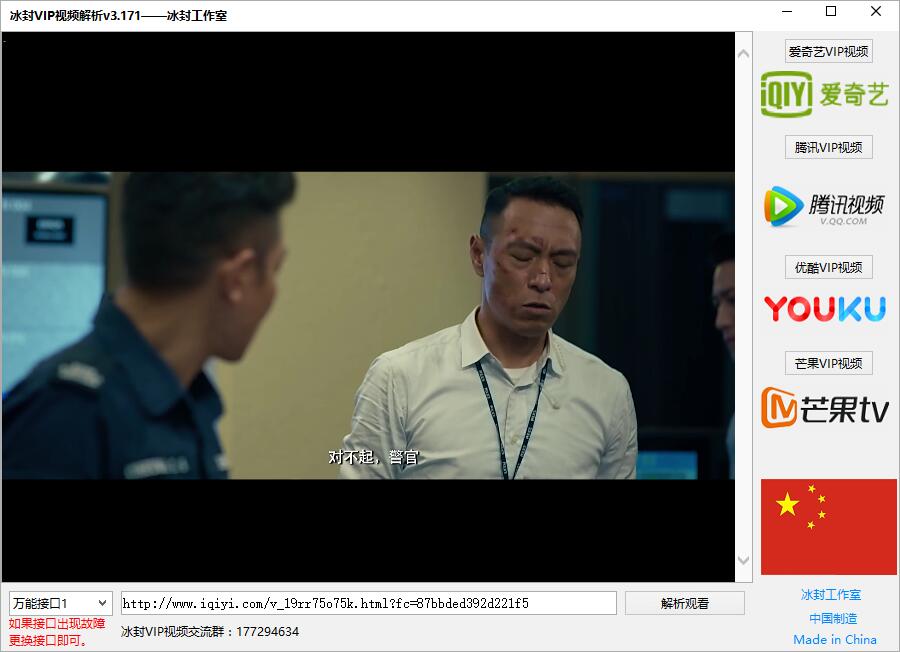Click the iQIYI 爱奇艺 logo

825,94
